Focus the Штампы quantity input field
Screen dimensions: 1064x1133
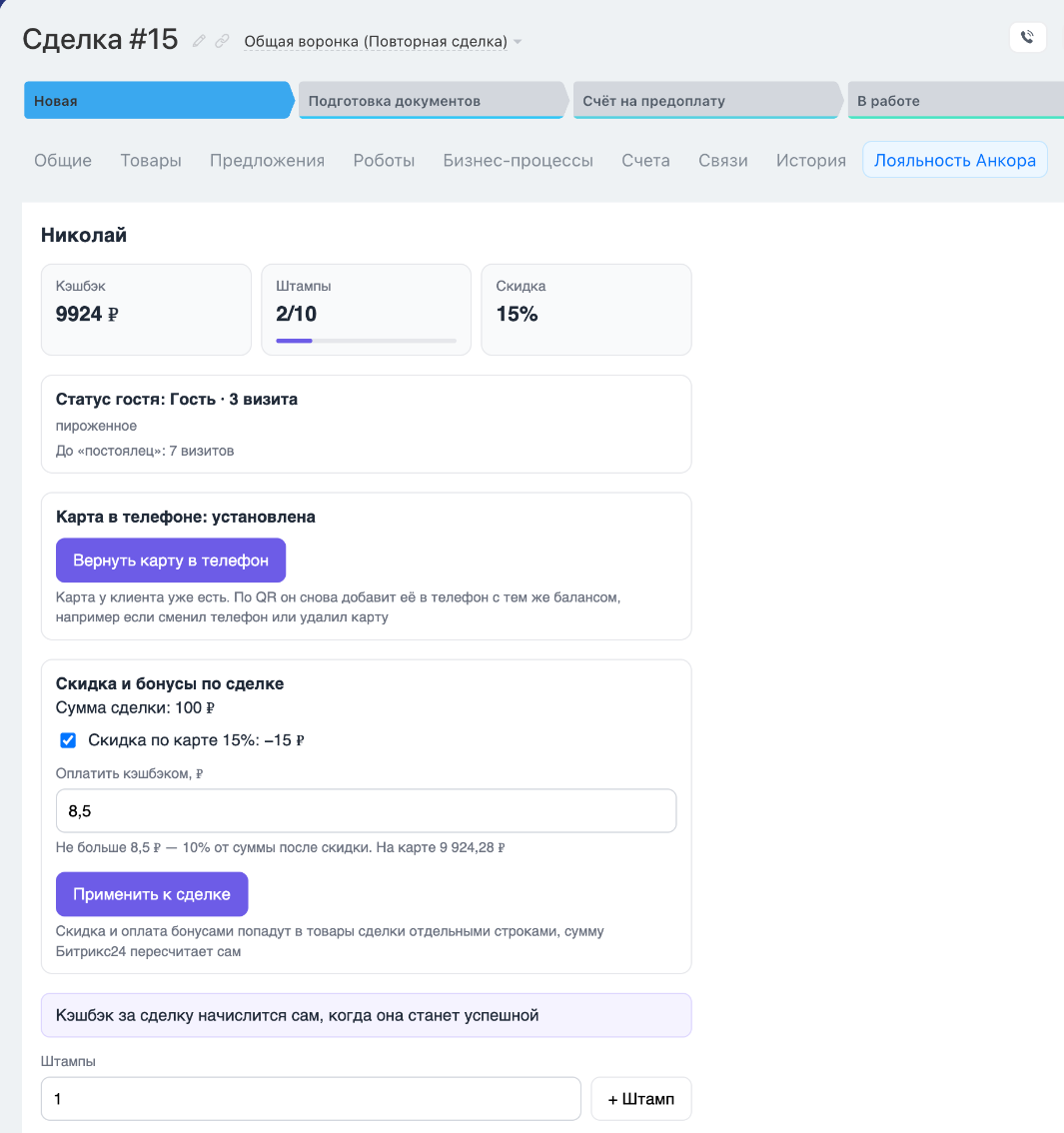[x=311, y=1099]
